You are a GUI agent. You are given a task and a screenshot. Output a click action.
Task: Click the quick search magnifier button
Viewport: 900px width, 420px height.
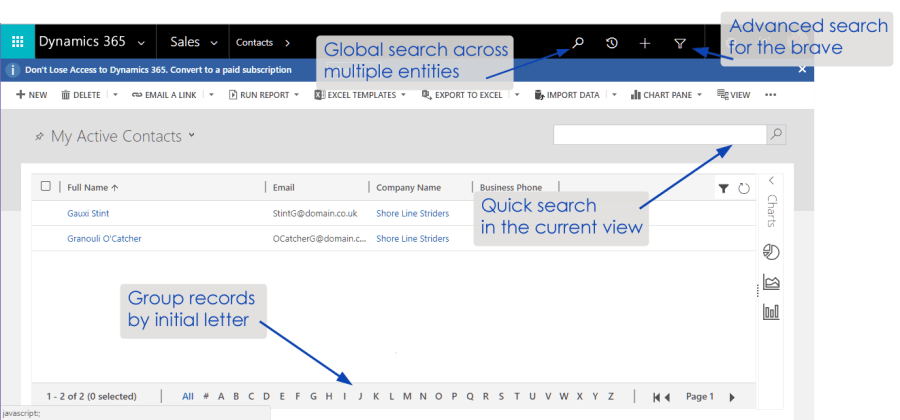776,135
